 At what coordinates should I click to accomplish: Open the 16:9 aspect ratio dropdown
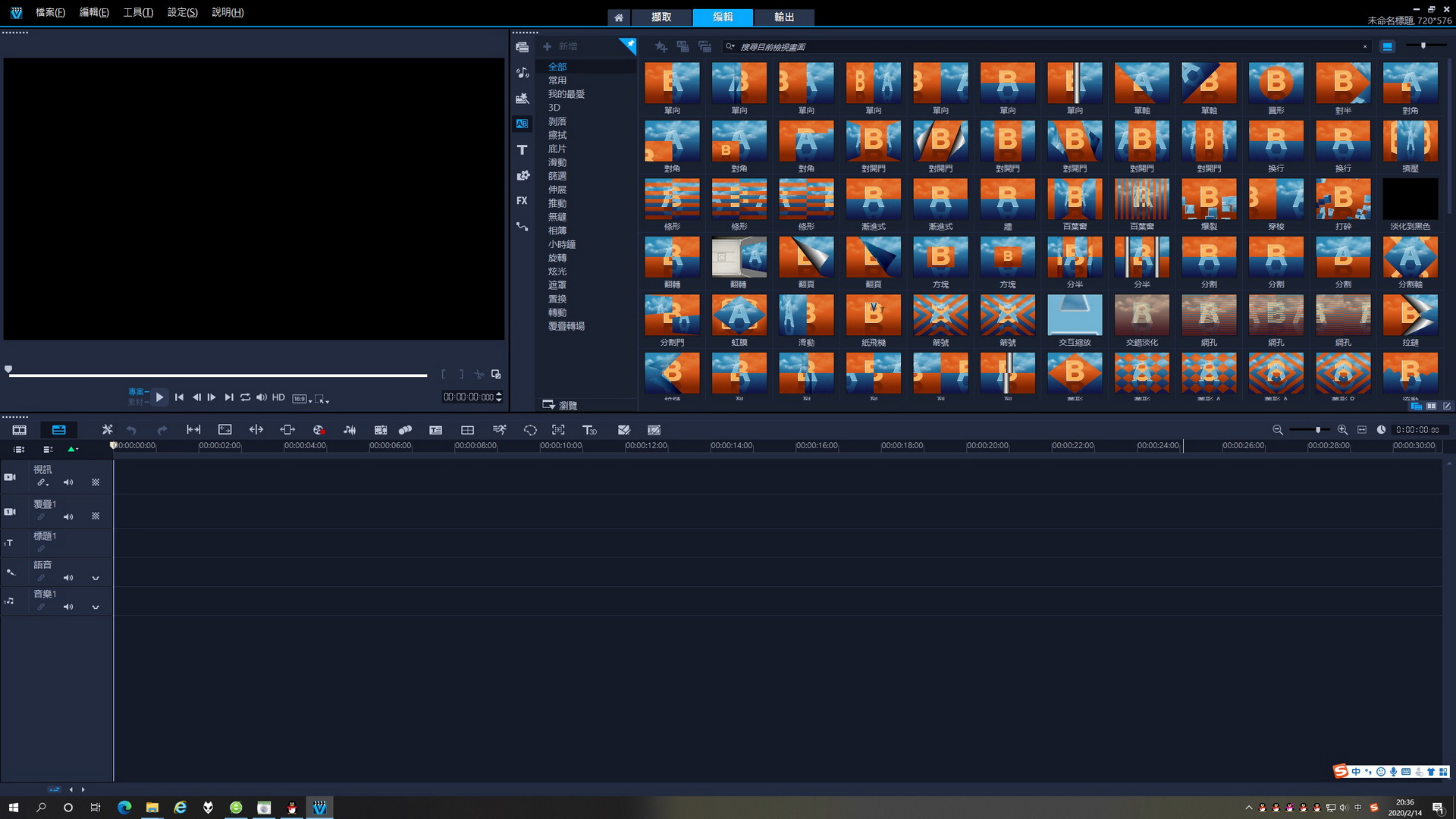pos(302,399)
